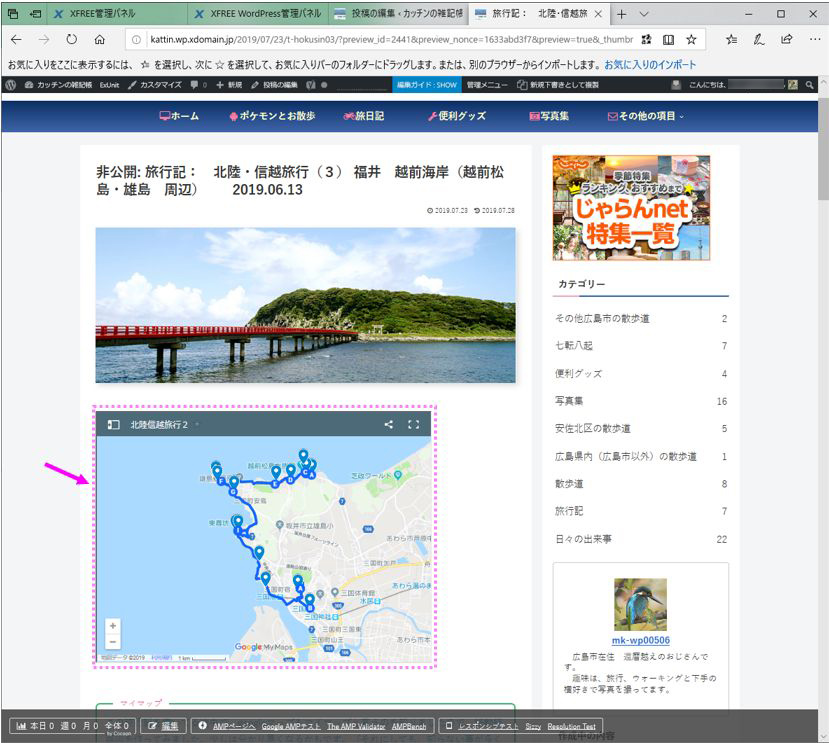
Task: Toggle 編集ガイド: SHOW button
Action: [427, 85]
